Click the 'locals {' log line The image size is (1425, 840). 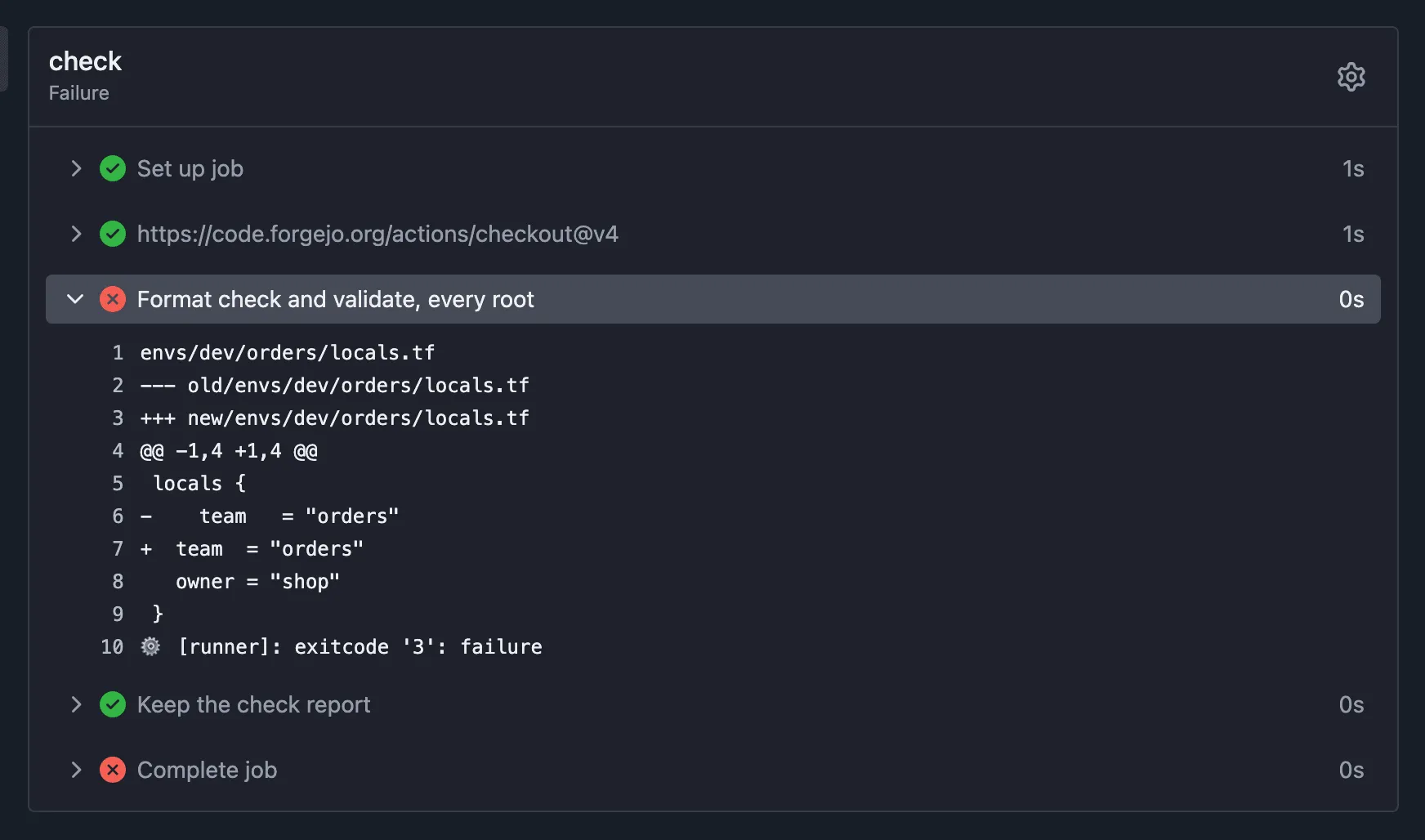tap(199, 483)
